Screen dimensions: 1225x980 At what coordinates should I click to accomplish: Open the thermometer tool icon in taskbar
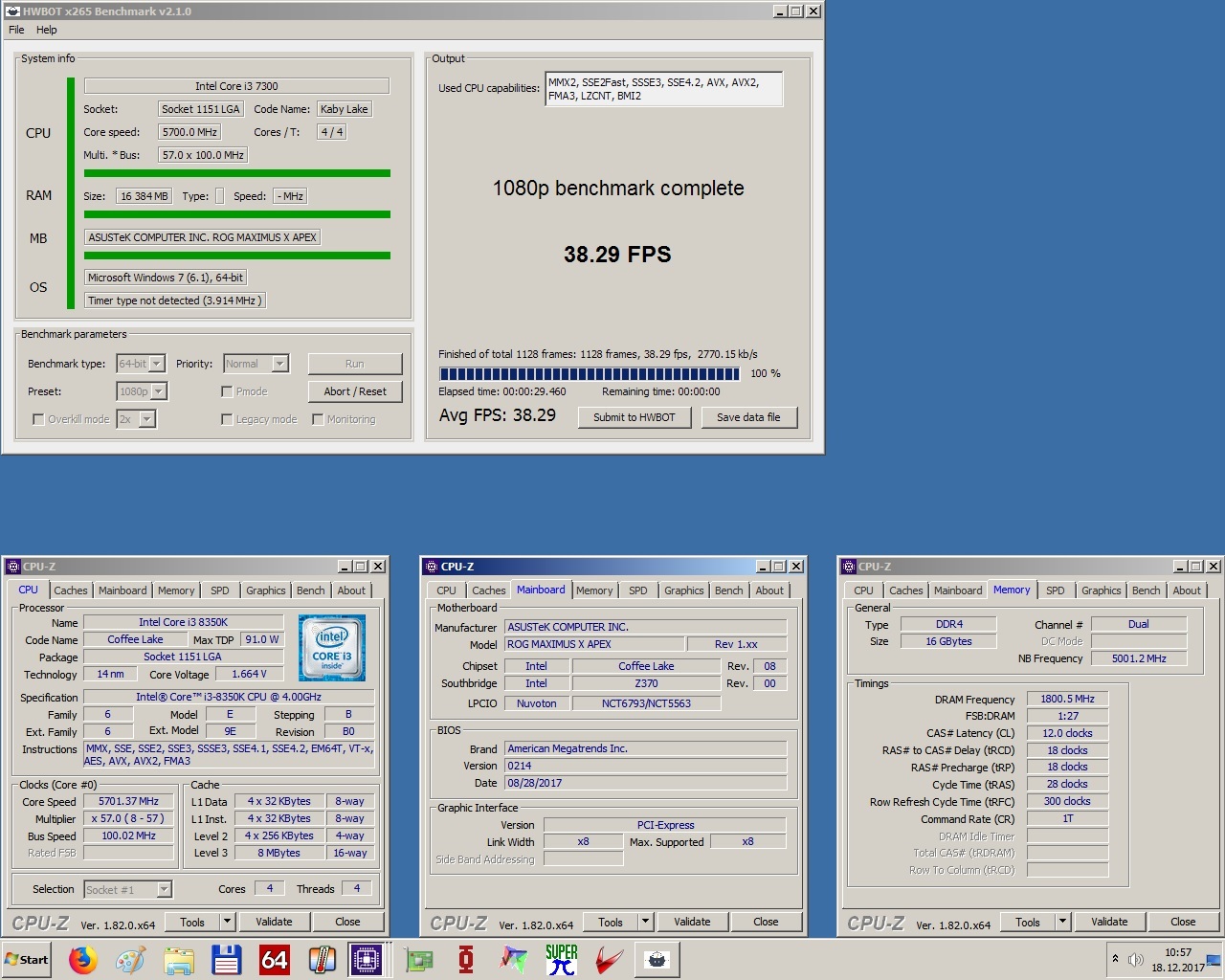tap(323, 960)
